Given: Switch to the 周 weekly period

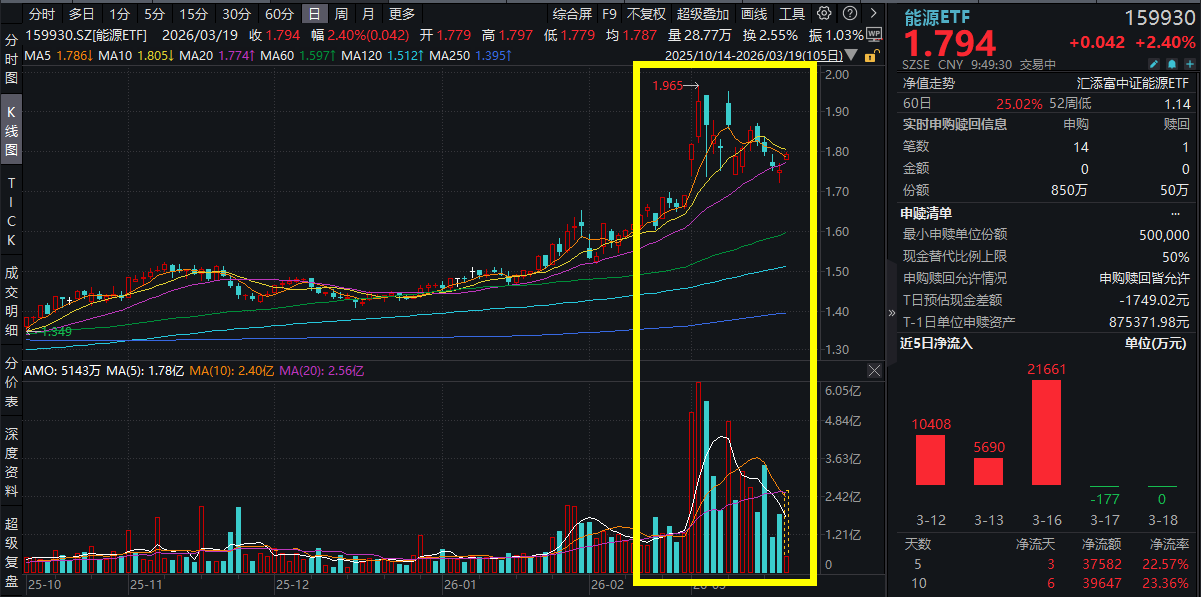Looking at the screenshot, I should coord(341,14).
